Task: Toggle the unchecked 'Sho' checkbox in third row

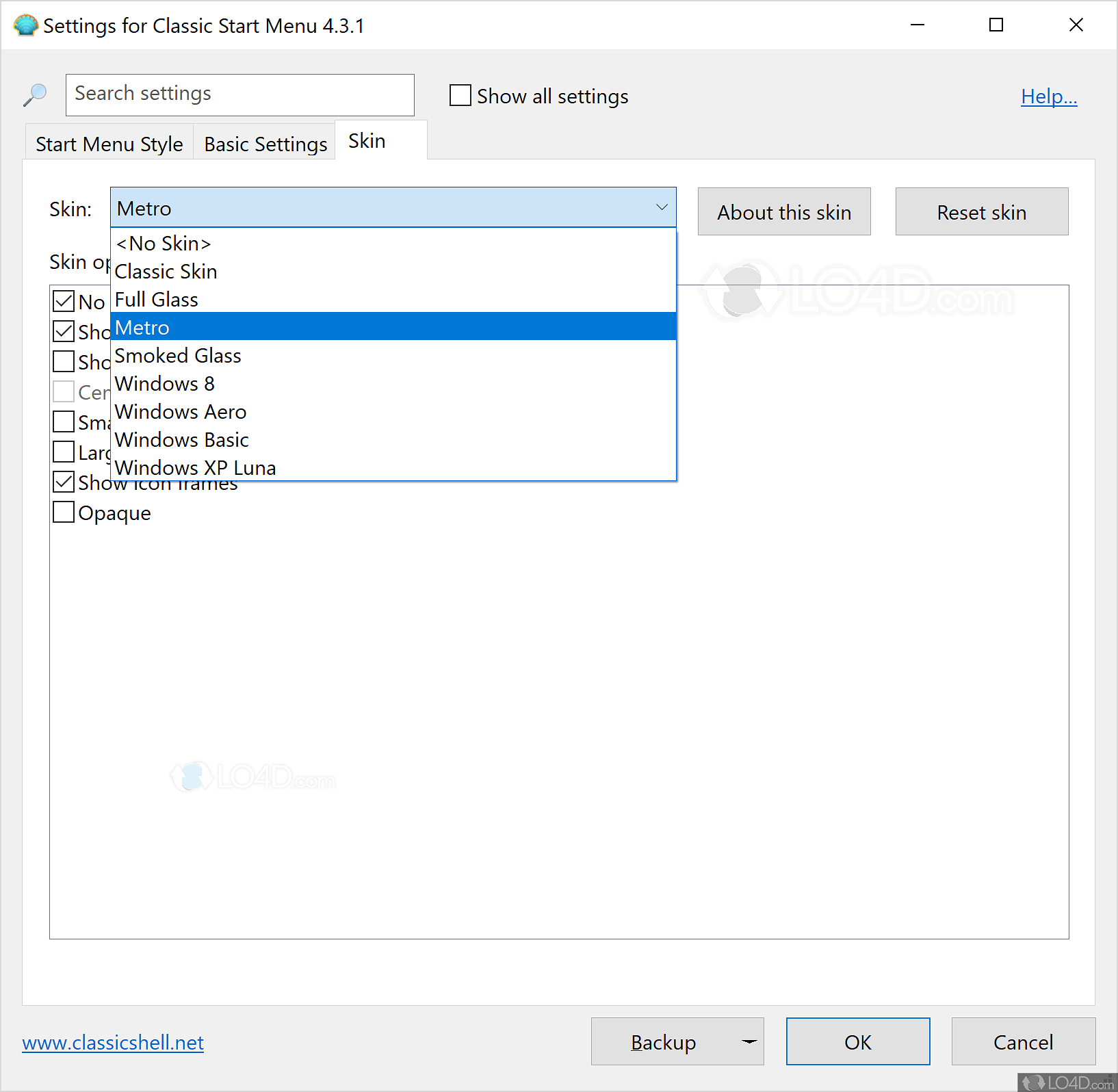Action: pyautogui.click(x=64, y=361)
